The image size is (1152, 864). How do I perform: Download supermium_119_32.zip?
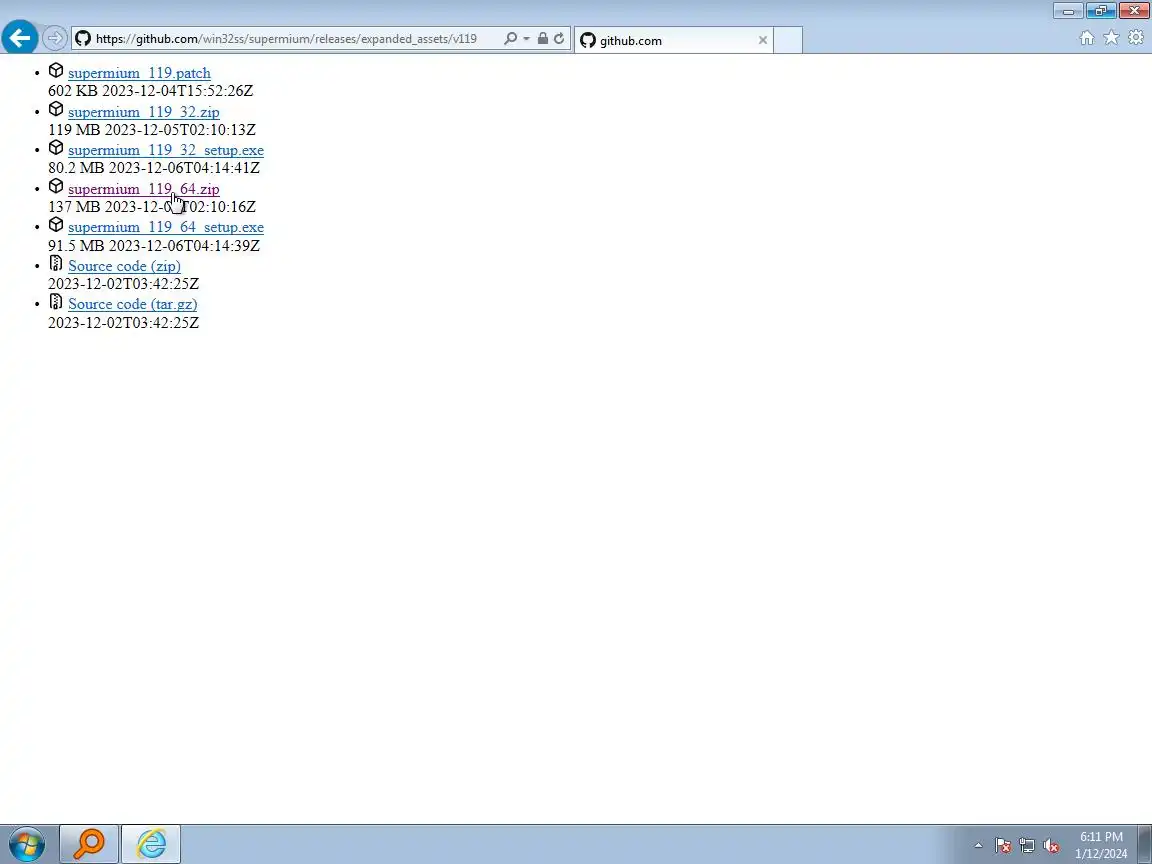(x=144, y=112)
